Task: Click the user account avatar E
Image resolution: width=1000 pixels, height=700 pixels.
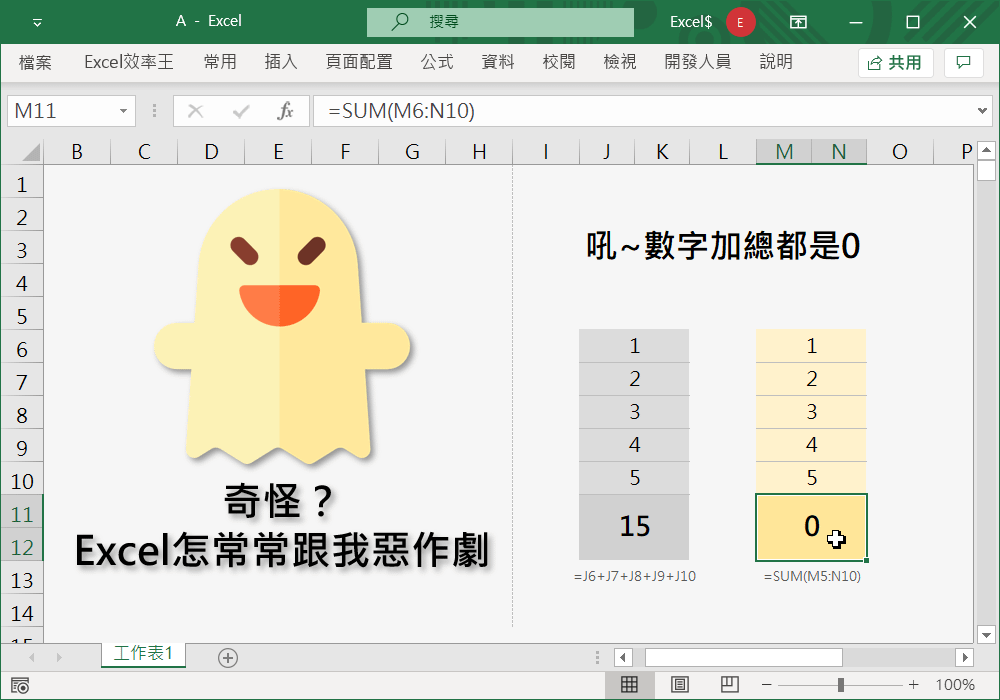Action: (741, 21)
